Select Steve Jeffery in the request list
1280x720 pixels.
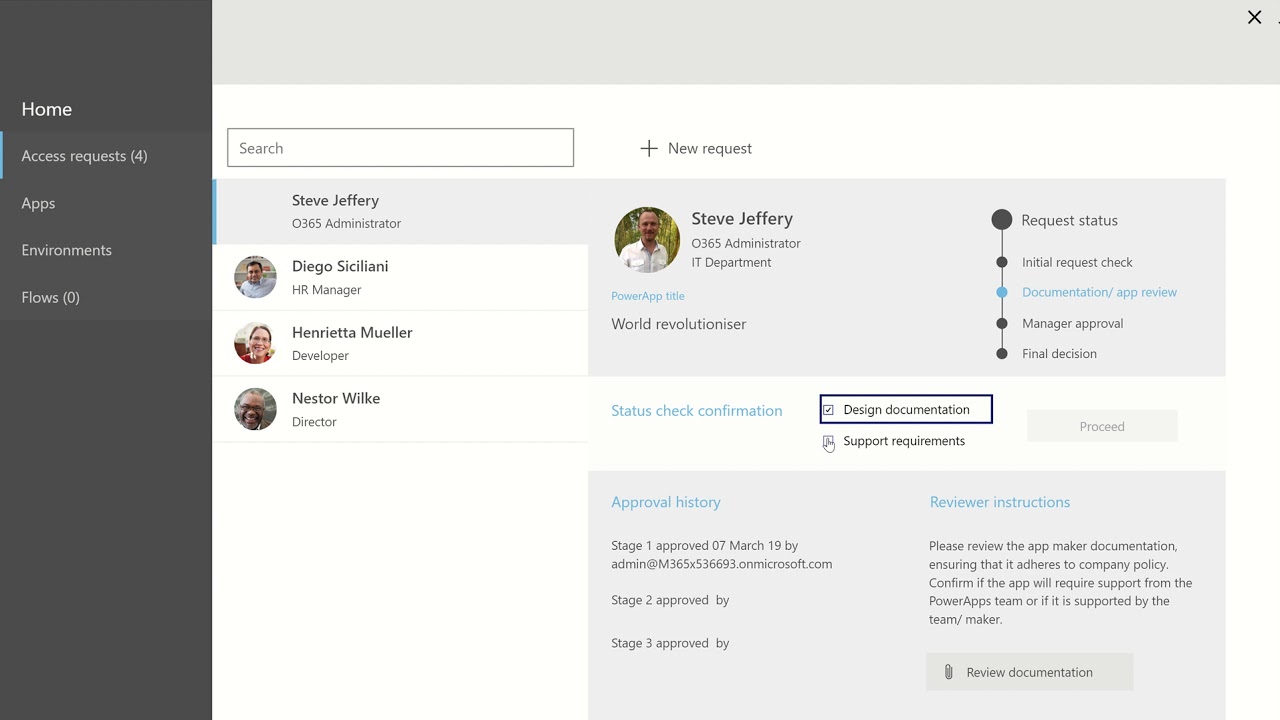click(400, 211)
